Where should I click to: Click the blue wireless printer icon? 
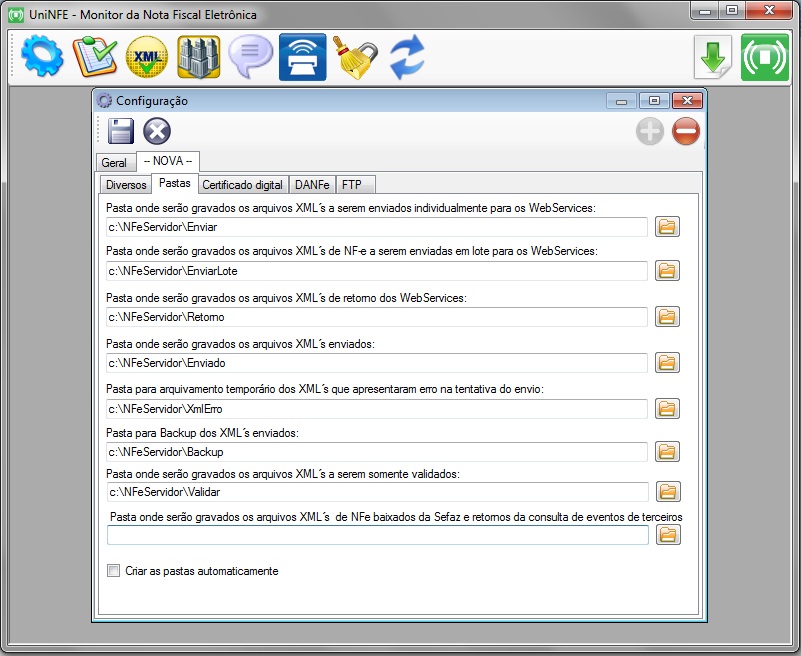point(302,57)
